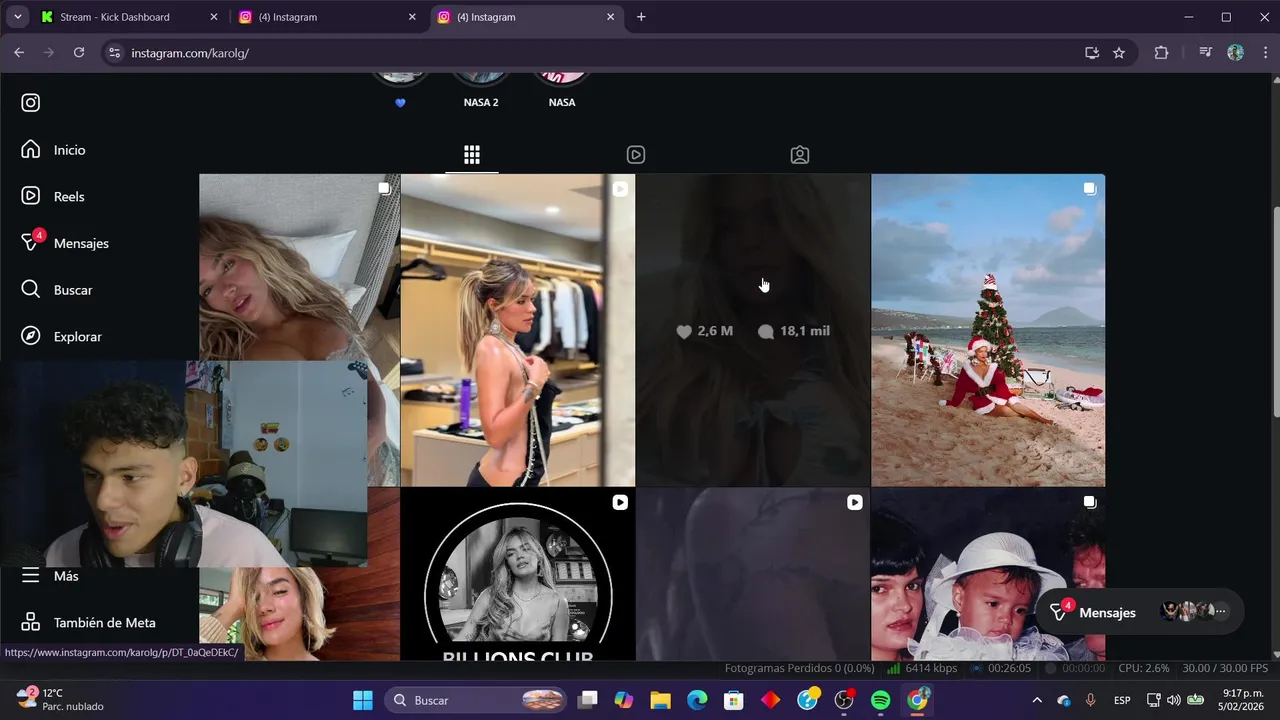Image resolution: width=1280 pixels, height=720 pixels.
Task: Open the Chrome profile avatar
Action: pyautogui.click(x=1235, y=53)
